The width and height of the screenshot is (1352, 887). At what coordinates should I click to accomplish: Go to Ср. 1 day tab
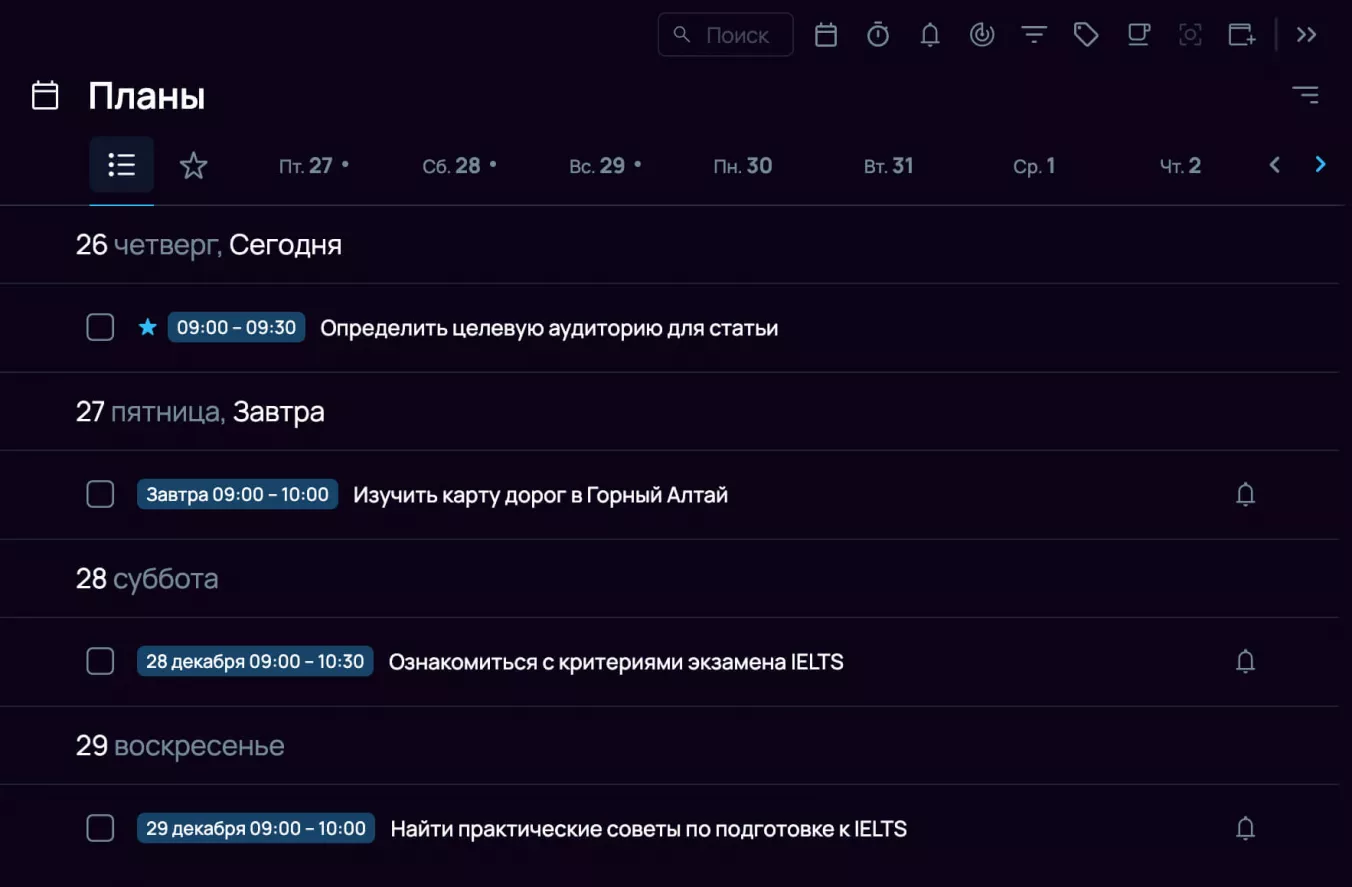pos(1034,166)
